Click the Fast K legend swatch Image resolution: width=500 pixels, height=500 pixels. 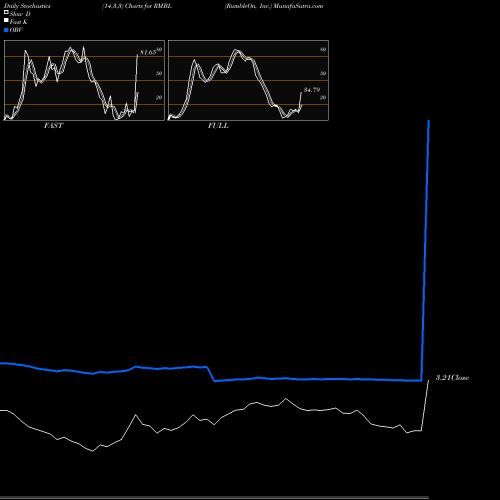point(6,21)
